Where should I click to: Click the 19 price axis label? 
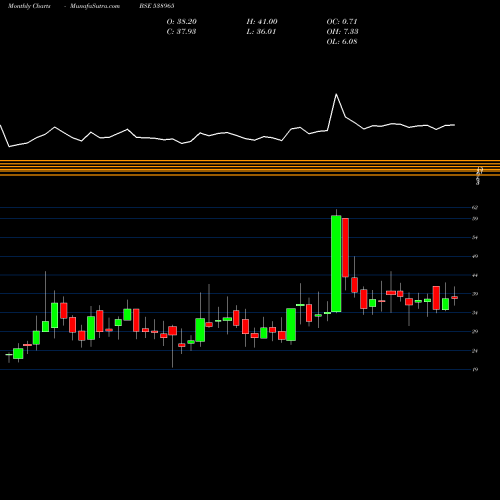pos(475,369)
